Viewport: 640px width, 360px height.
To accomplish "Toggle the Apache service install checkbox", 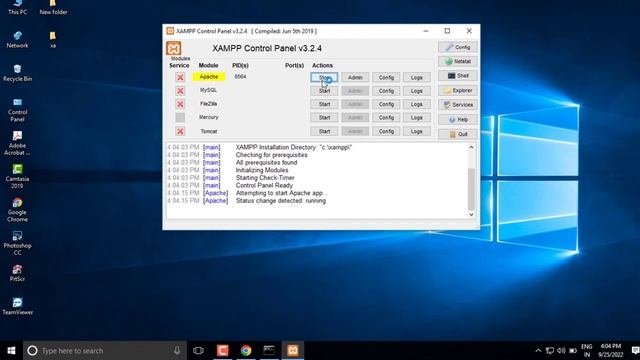I will click(x=180, y=77).
